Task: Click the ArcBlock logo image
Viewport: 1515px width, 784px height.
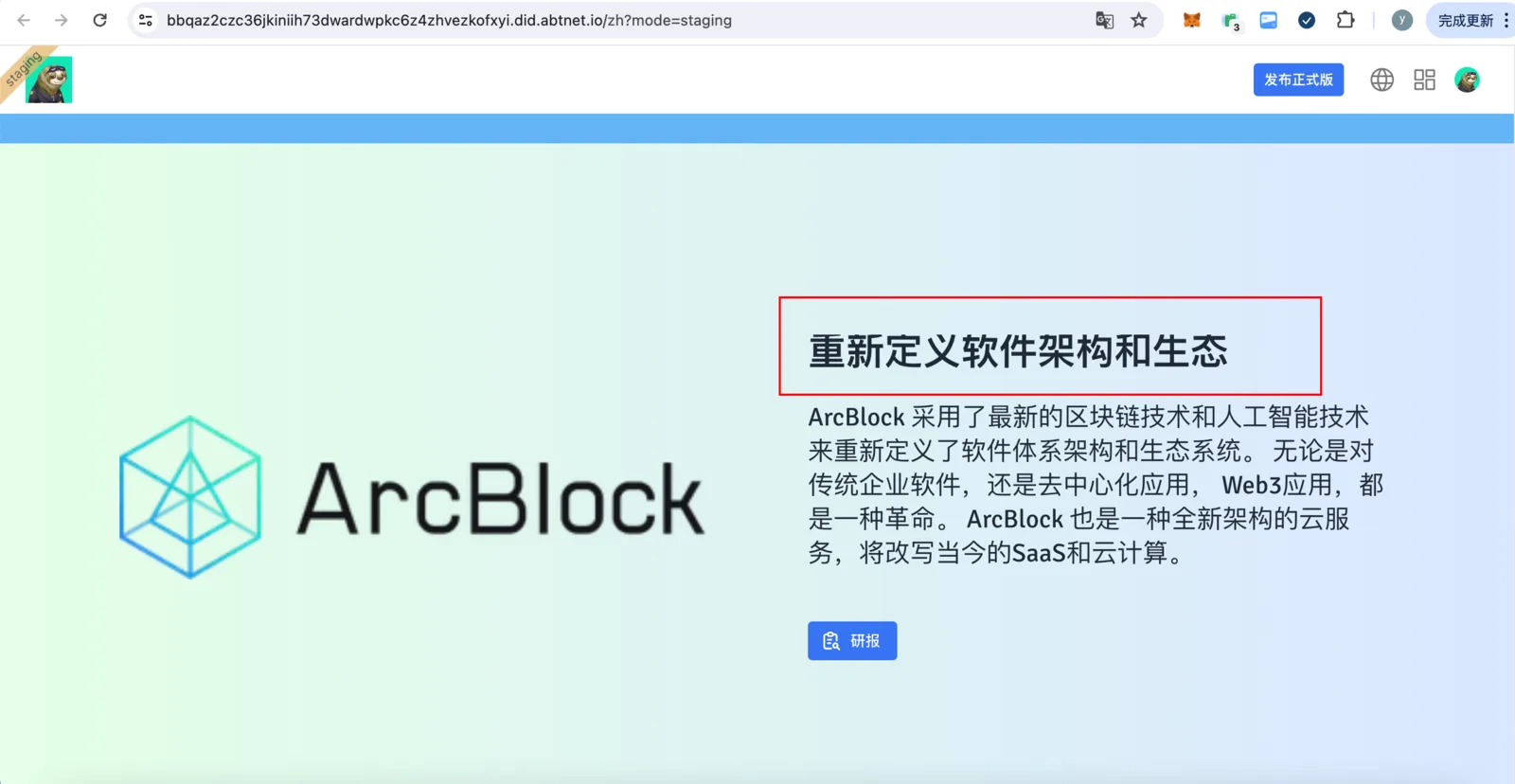Action: (412, 497)
